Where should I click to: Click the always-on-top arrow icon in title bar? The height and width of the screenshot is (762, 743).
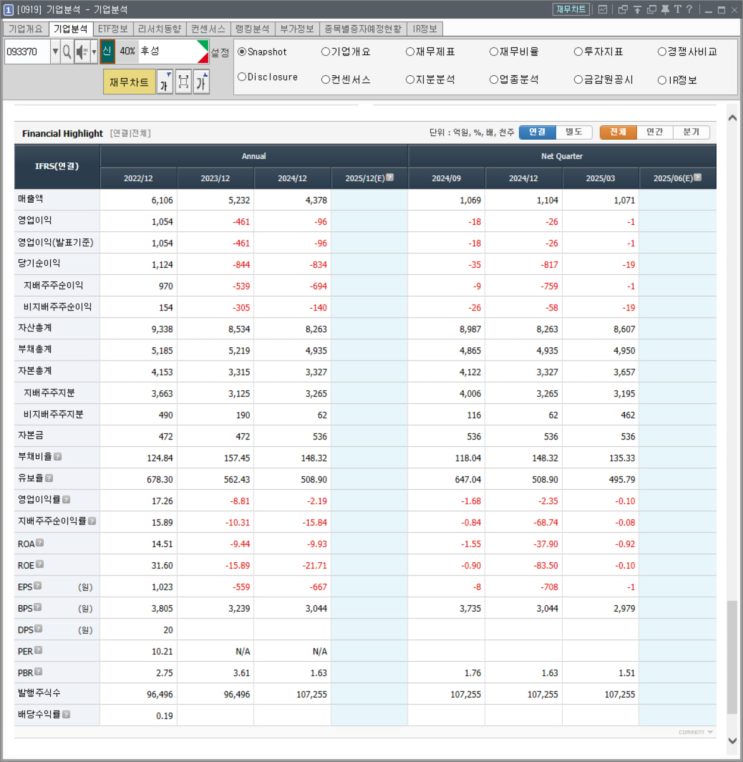(x=637, y=9)
